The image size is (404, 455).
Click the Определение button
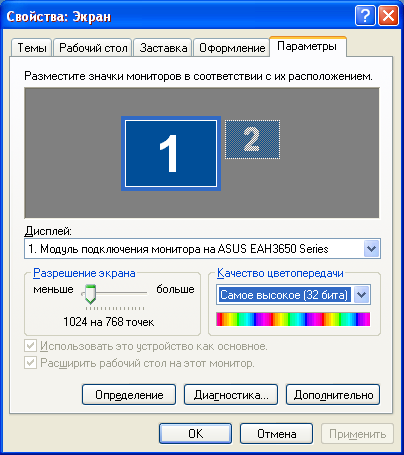tap(129, 395)
